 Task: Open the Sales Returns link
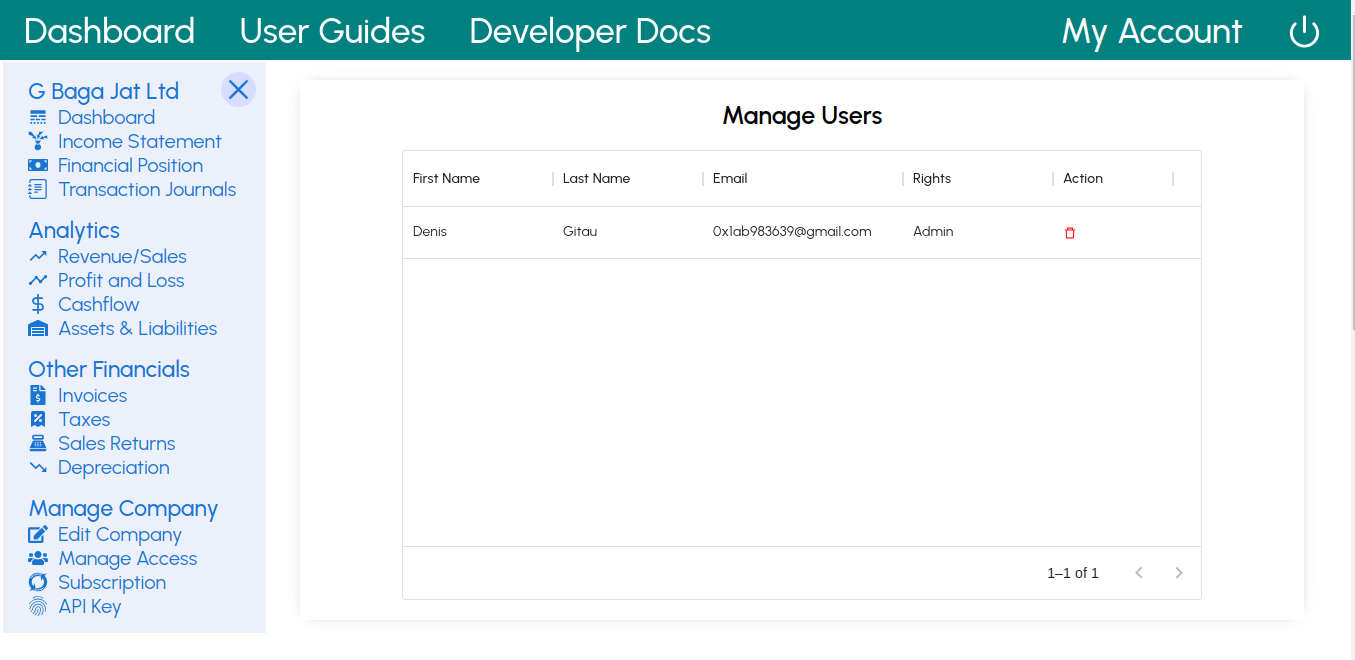[x=117, y=444]
